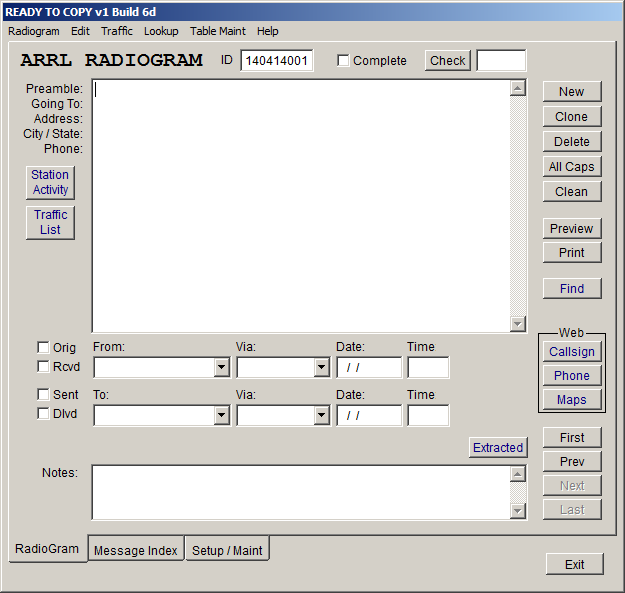Click the Exit button
The height and width of the screenshot is (593, 625).
[575, 564]
